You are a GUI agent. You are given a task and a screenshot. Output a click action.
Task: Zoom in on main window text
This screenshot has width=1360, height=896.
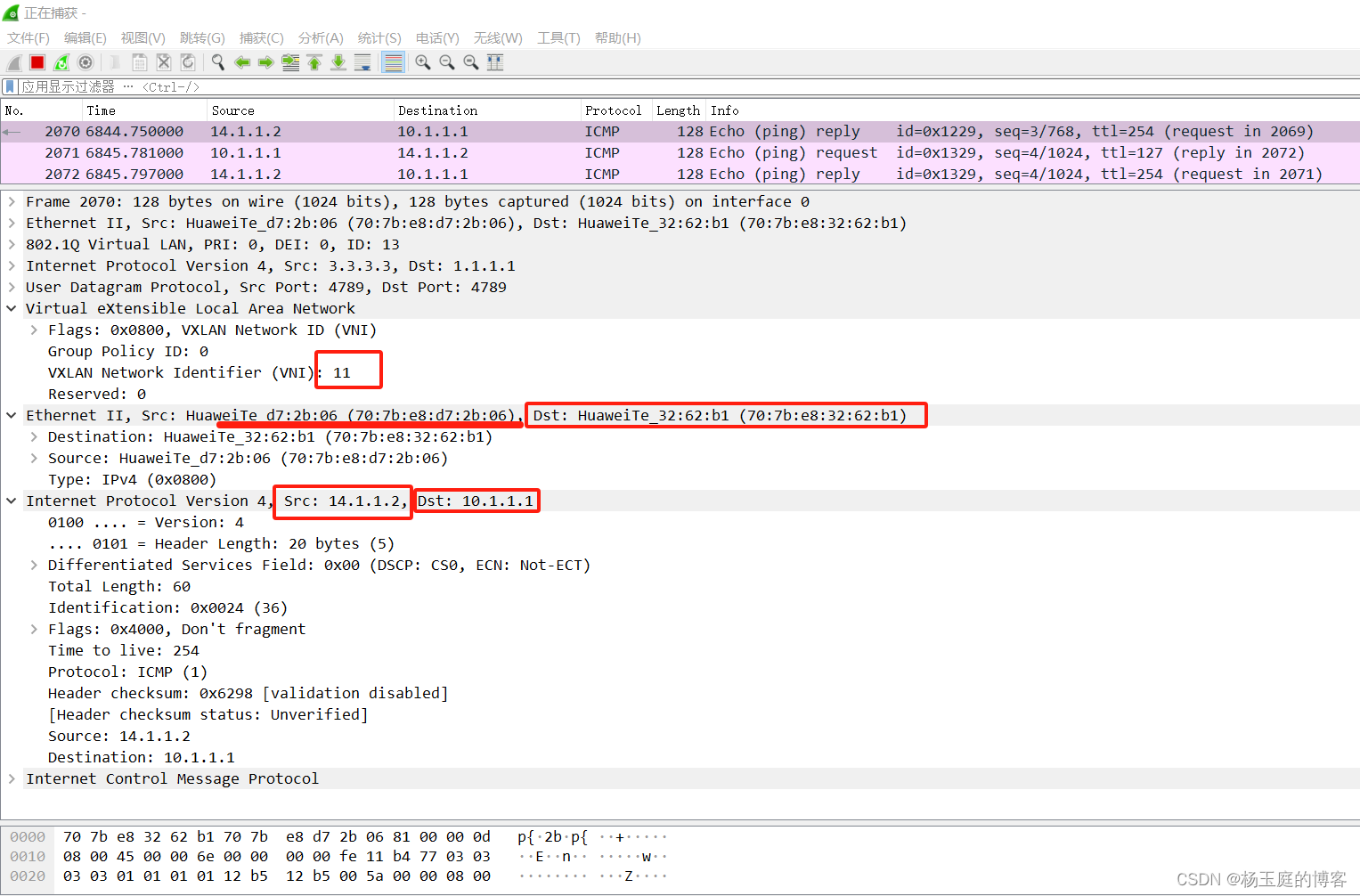(423, 62)
